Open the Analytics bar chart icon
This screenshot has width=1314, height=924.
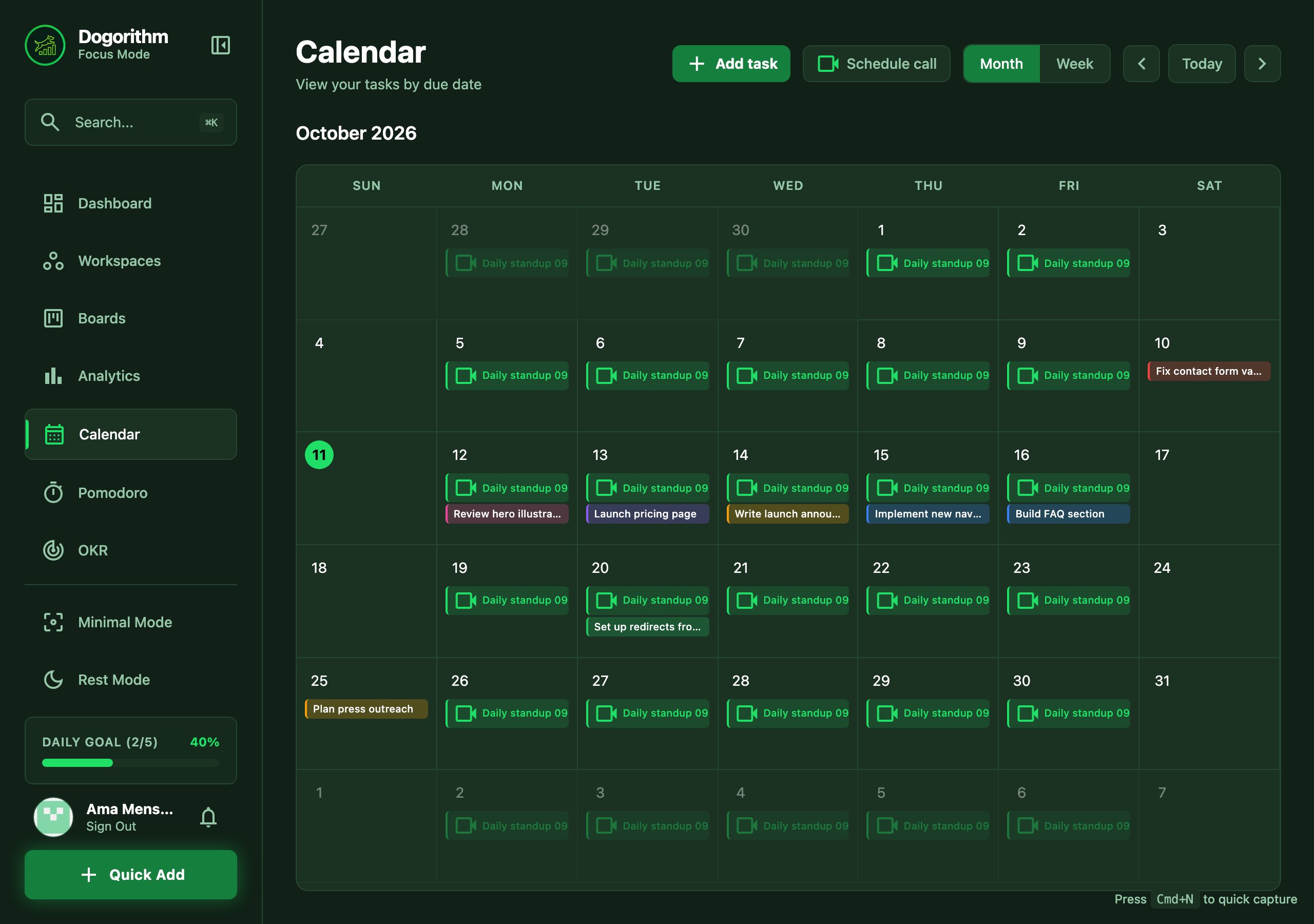[53, 376]
